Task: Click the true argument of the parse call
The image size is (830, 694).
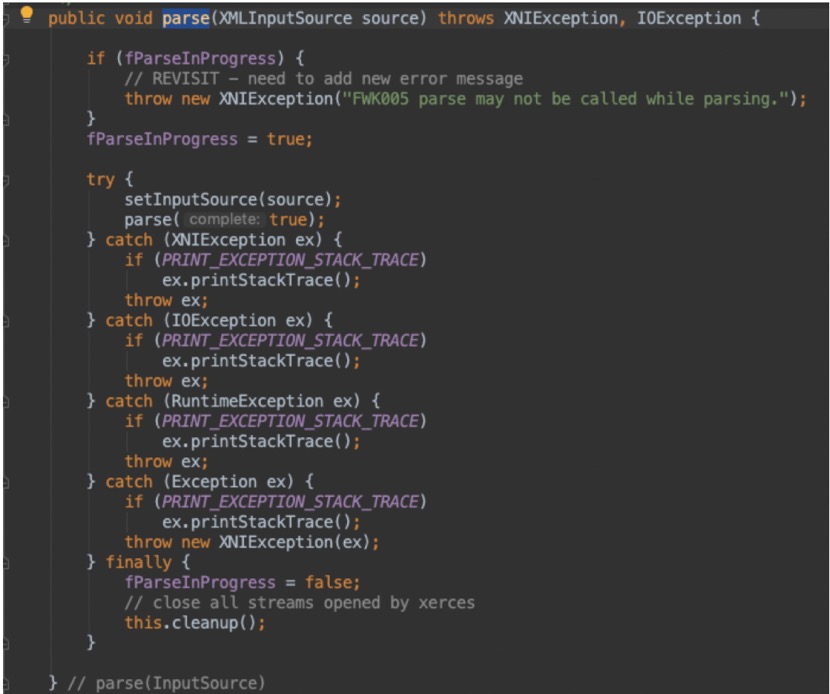Action: point(288,220)
